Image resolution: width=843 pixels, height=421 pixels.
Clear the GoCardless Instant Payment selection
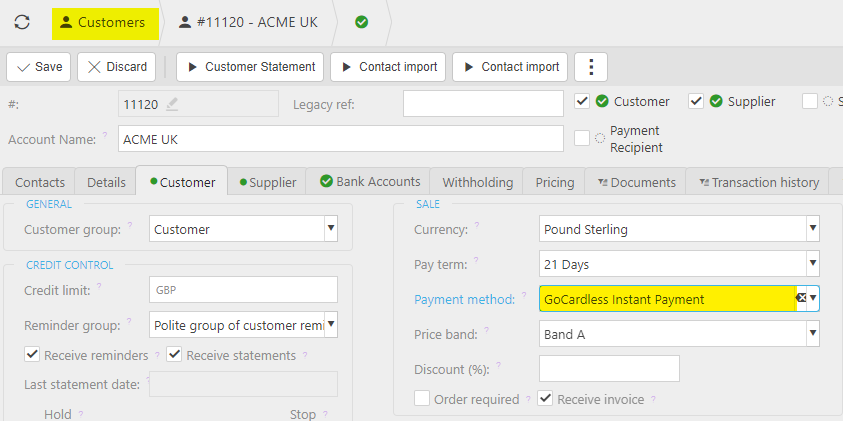pos(801,298)
